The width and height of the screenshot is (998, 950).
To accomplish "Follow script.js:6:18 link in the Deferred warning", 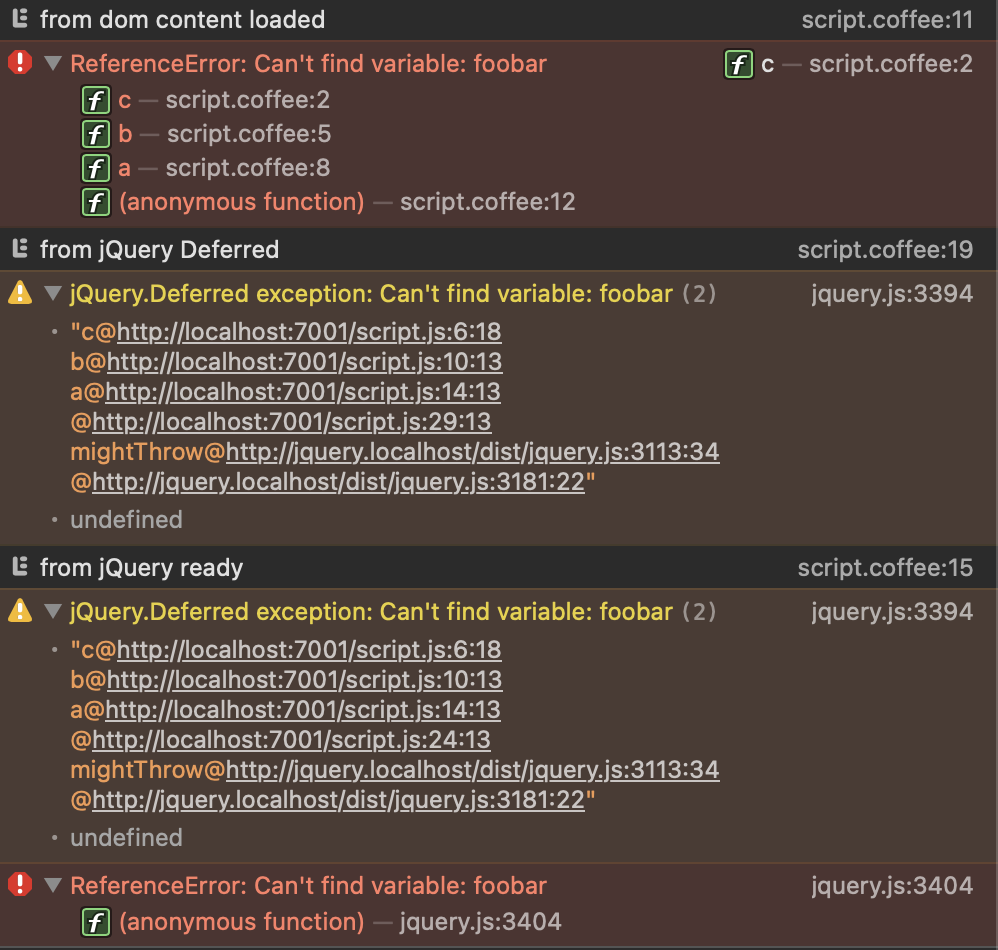I will (x=309, y=332).
